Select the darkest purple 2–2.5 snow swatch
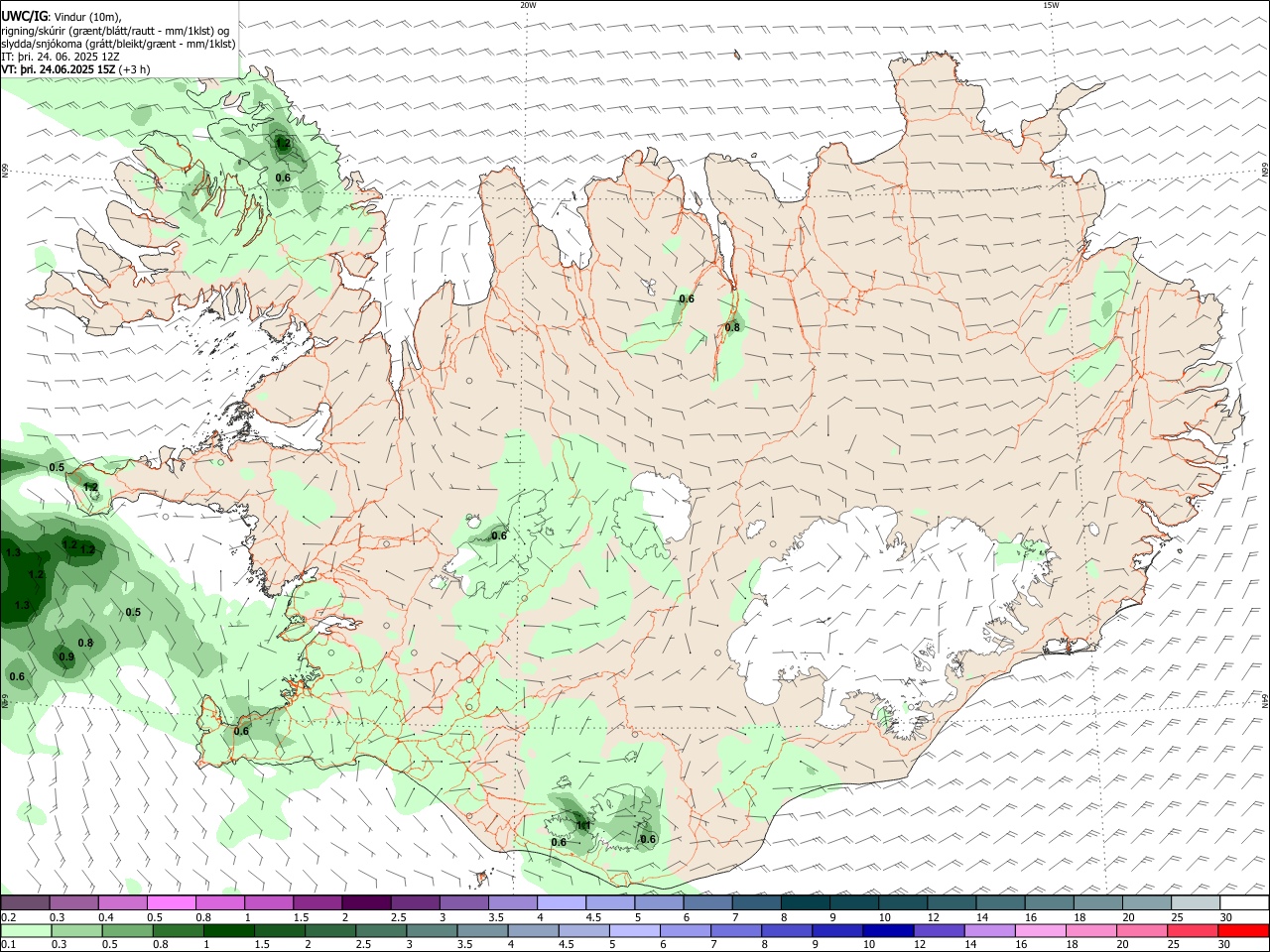Image resolution: width=1270 pixels, height=952 pixels. pos(366,903)
